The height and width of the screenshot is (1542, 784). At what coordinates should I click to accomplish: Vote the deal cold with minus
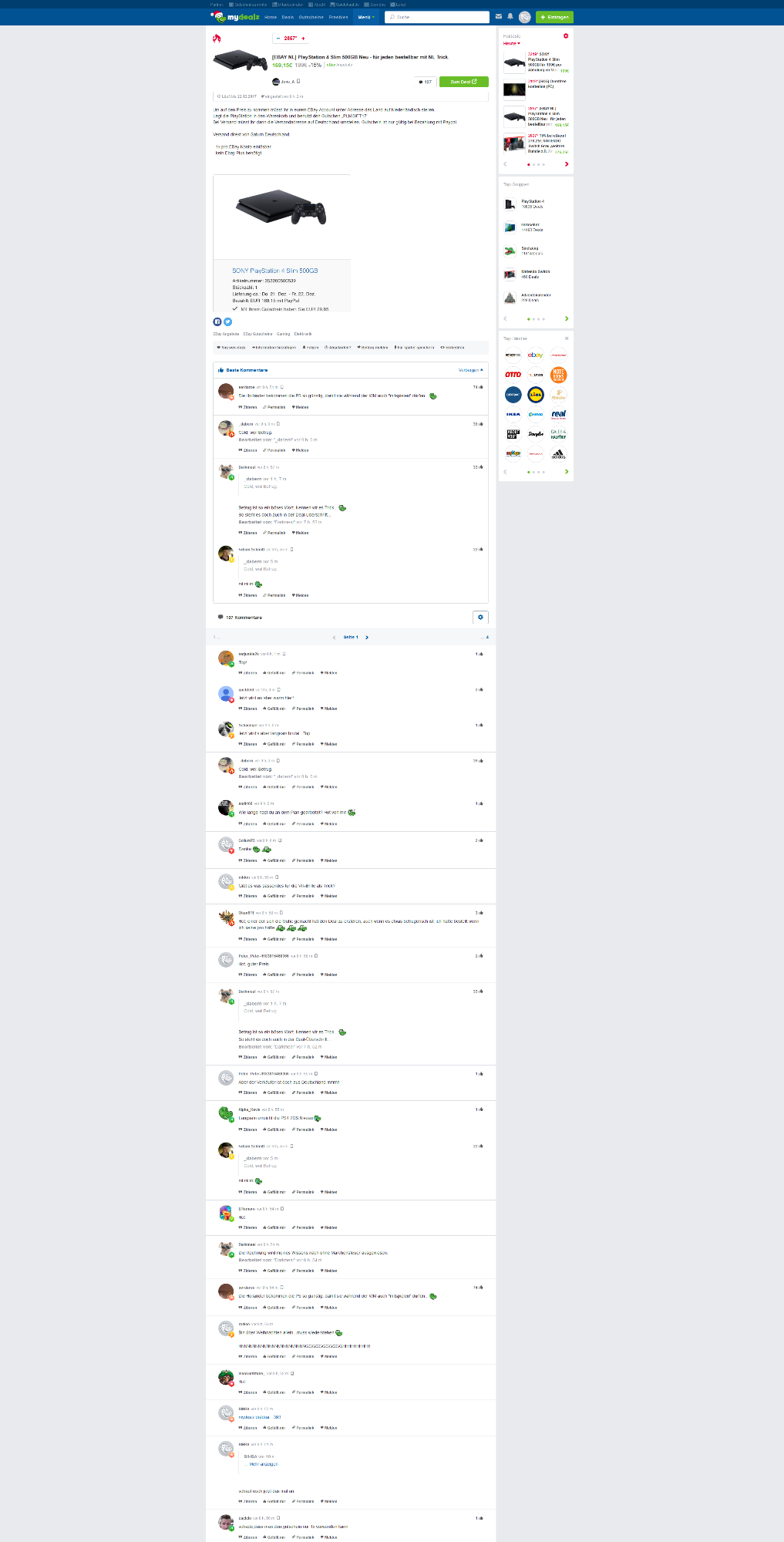278,39
